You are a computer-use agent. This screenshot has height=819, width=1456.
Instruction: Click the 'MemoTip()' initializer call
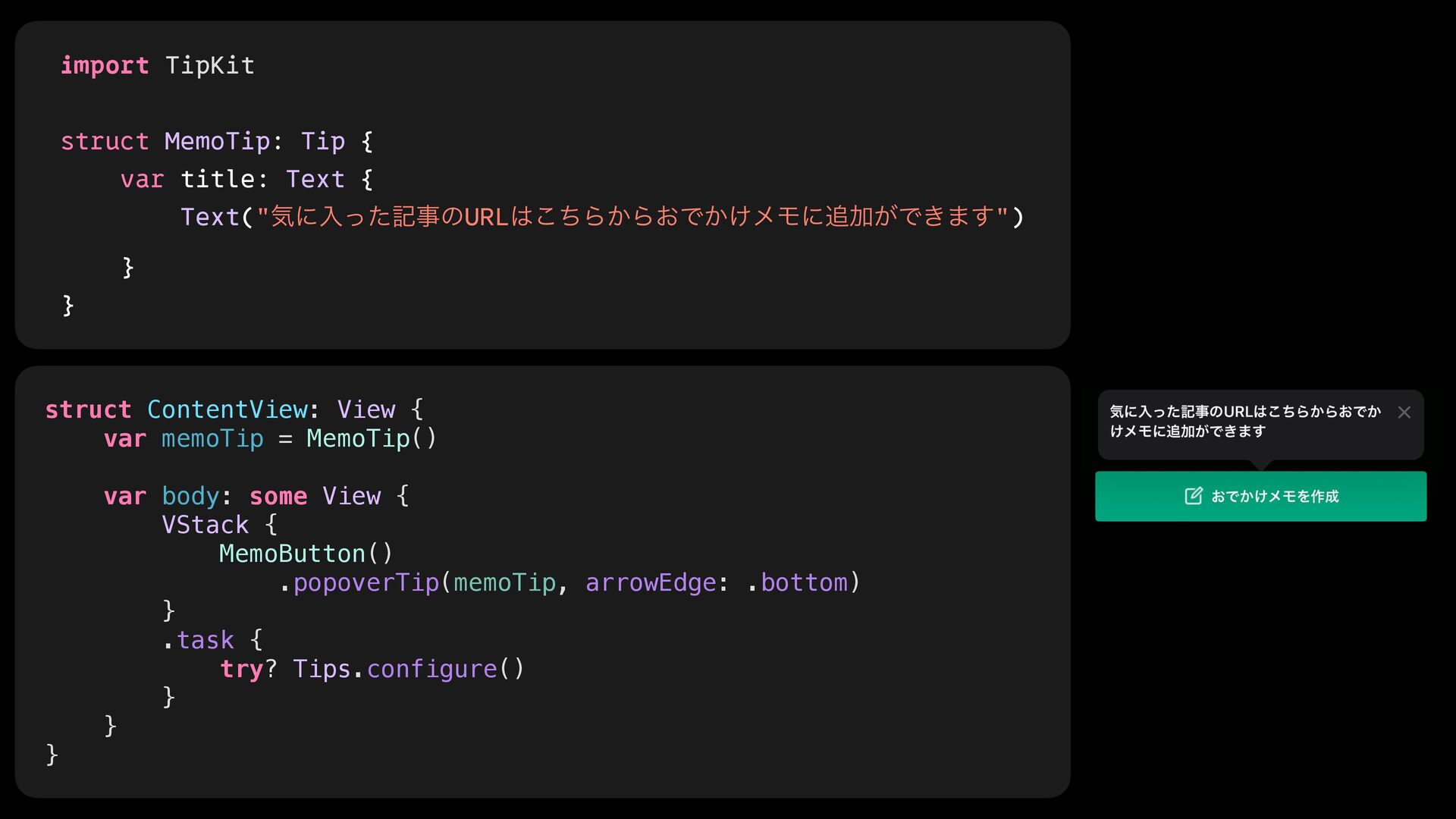pyautogui.click(x=371, y=439)
